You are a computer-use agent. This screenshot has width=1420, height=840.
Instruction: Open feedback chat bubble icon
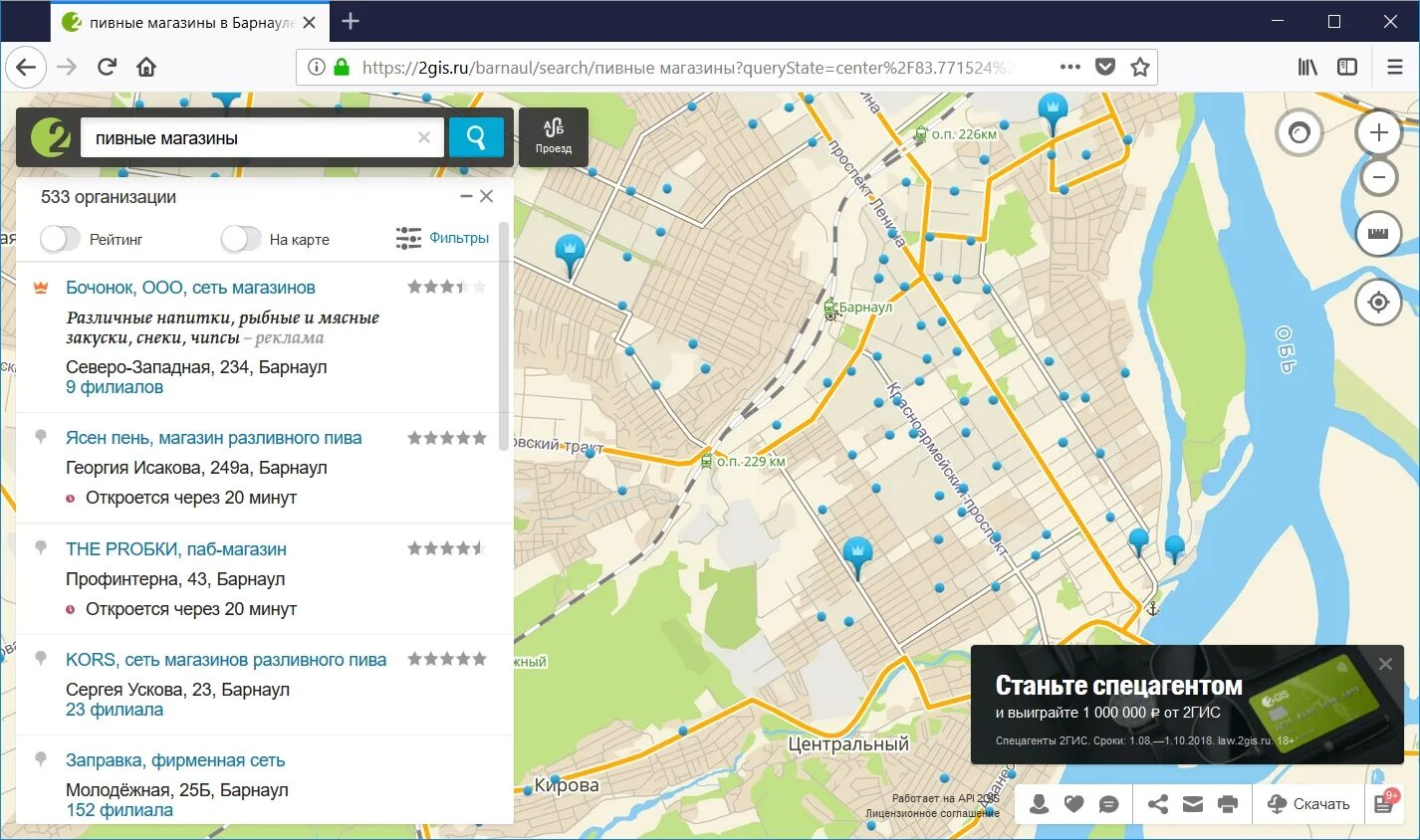point(1108,804)
